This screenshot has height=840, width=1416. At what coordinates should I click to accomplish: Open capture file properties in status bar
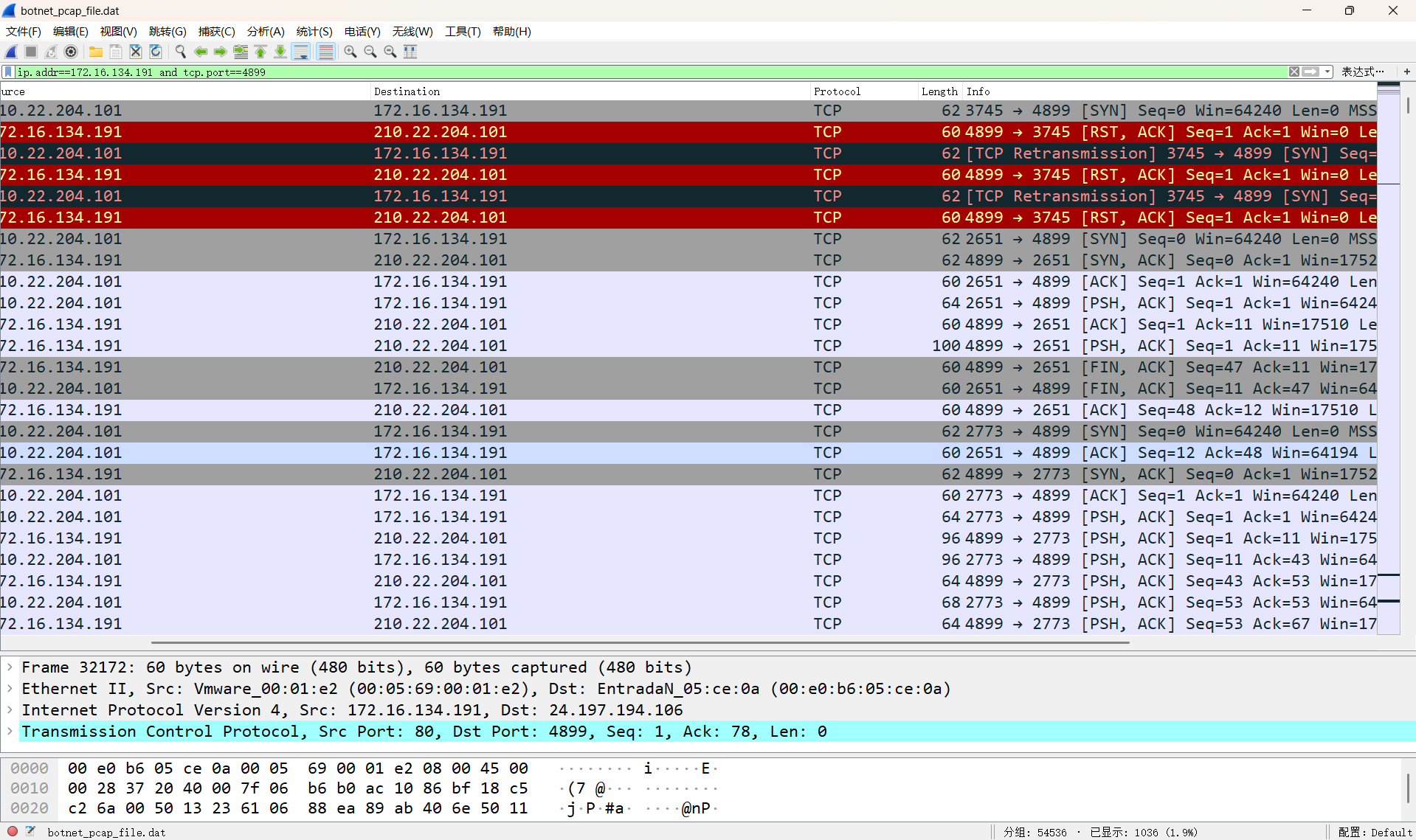pos(30,831)
